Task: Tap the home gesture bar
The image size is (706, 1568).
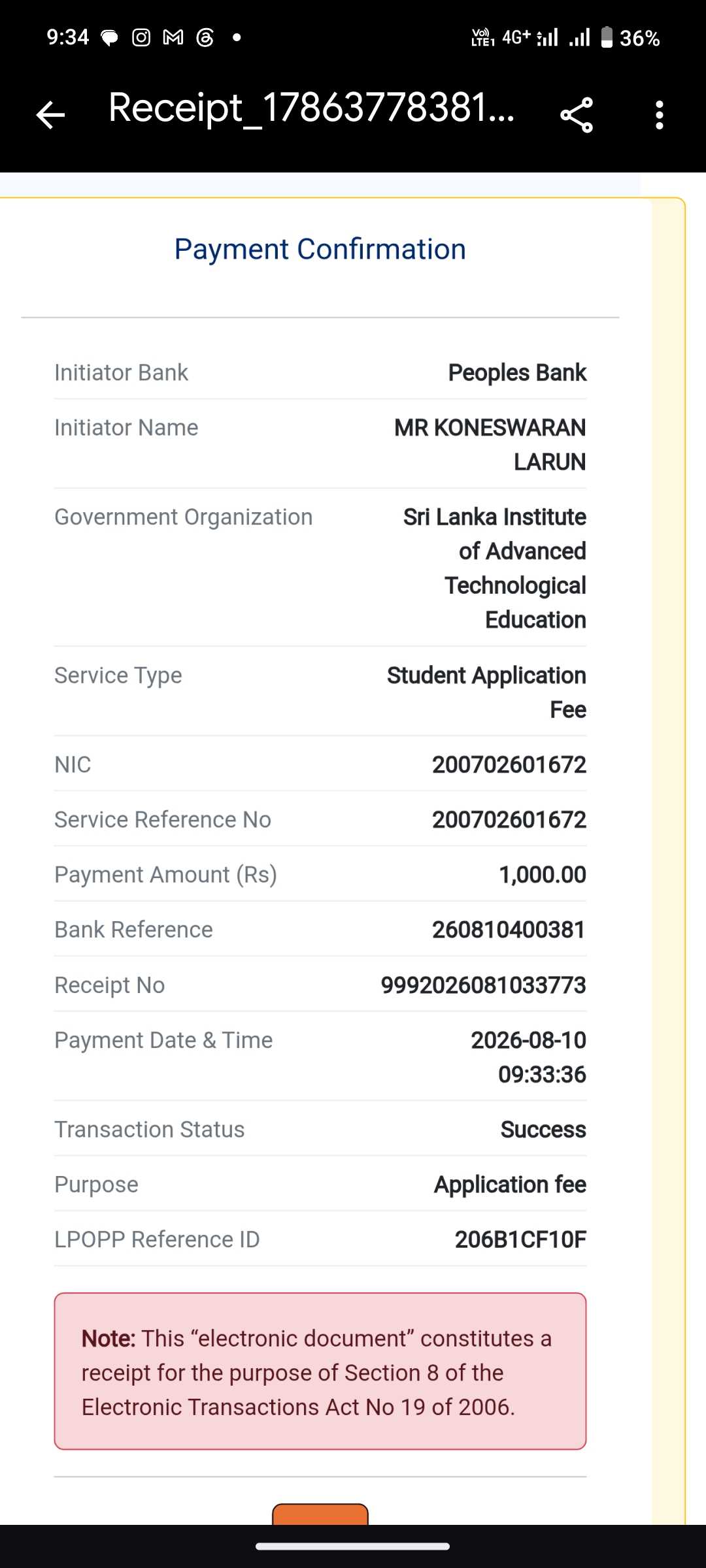Action: pyautogui.click(x=353, y=1546)
